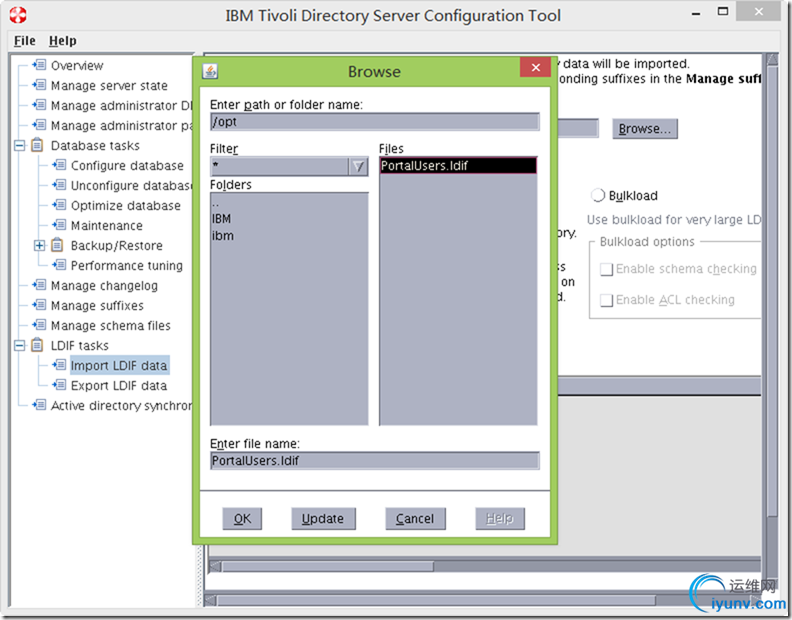The width and height of the screenshot is (792, 620).
Task: Select Import LDIF data tree item
Action: pos(119,365)
